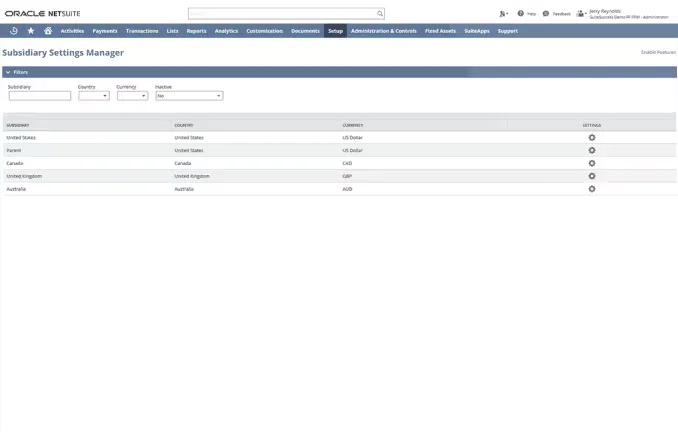The height and width of the screenshot is (434, 678).
Task: Open settings gear for Canada subsidiary
Action: coord(592,163)
